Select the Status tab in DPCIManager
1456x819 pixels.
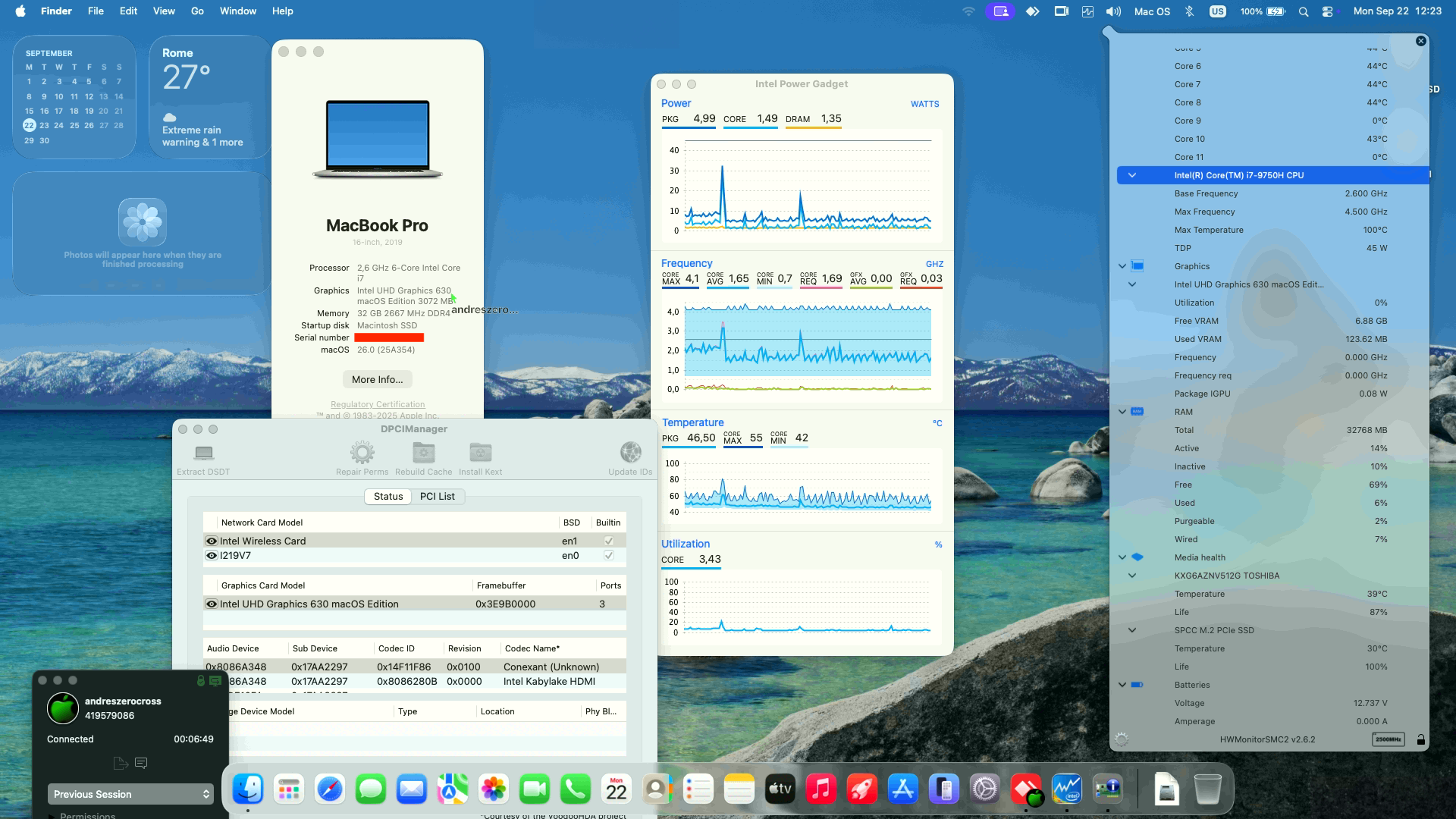click(388, 497)
